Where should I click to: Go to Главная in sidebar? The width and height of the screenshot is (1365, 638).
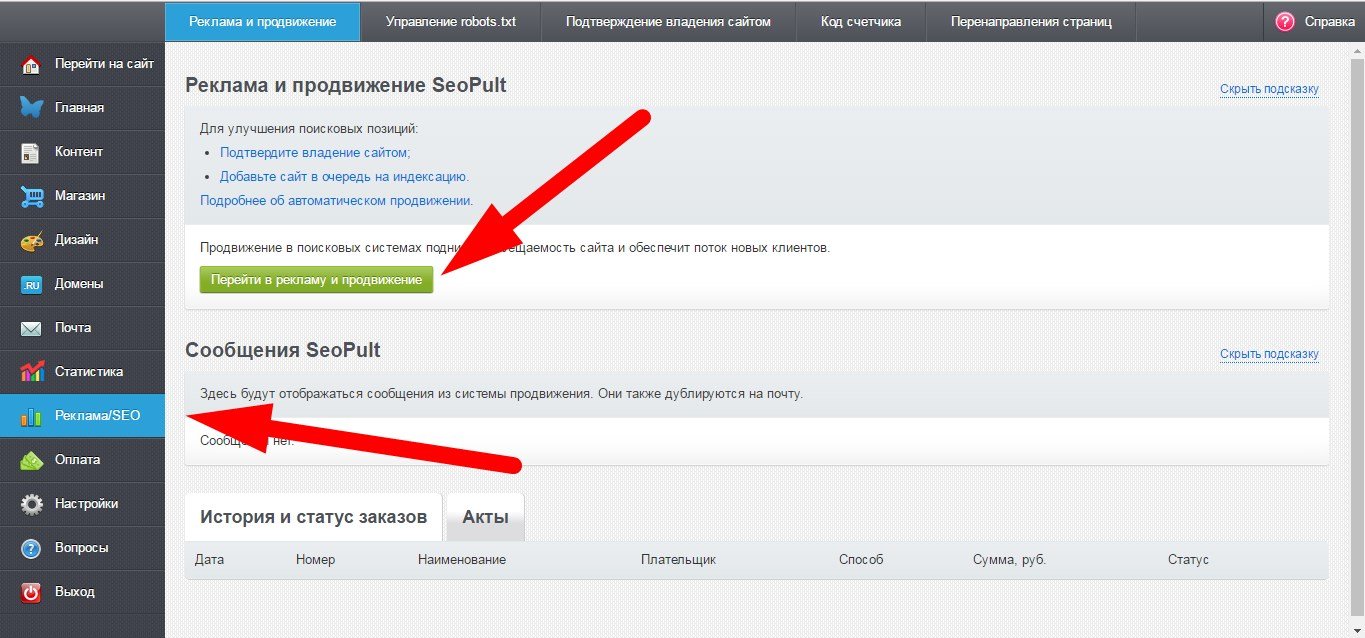(x=79, y=108)
